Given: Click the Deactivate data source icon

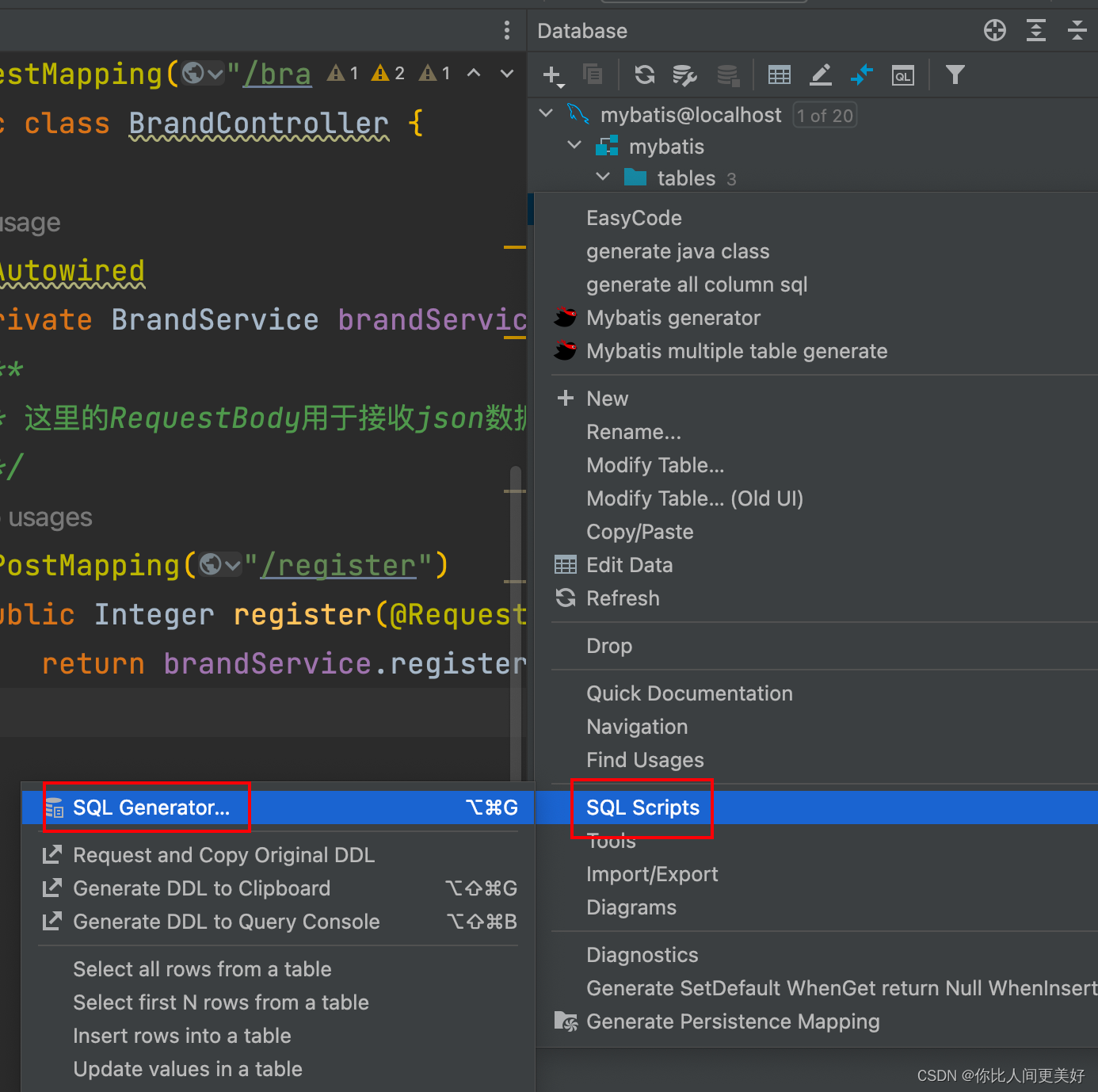Looking at the screenshot, I should coord(727,74).
